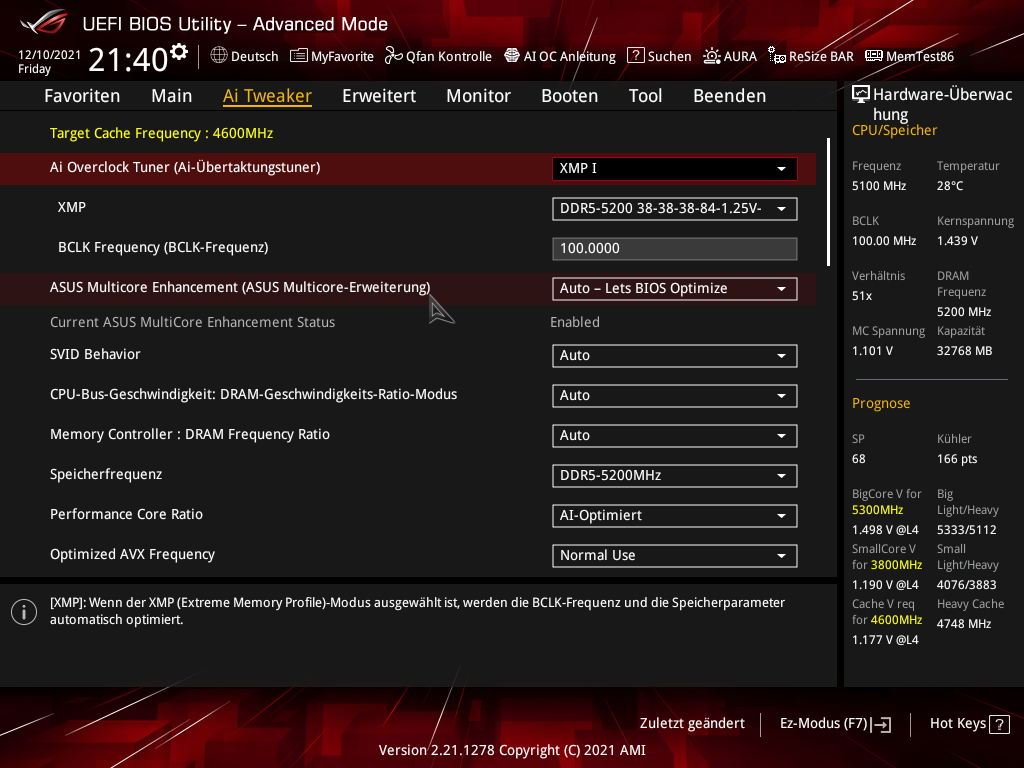Expand the XMP profile selection dropdown
The width and height of the screenshot is (1024, 768).
674,208
